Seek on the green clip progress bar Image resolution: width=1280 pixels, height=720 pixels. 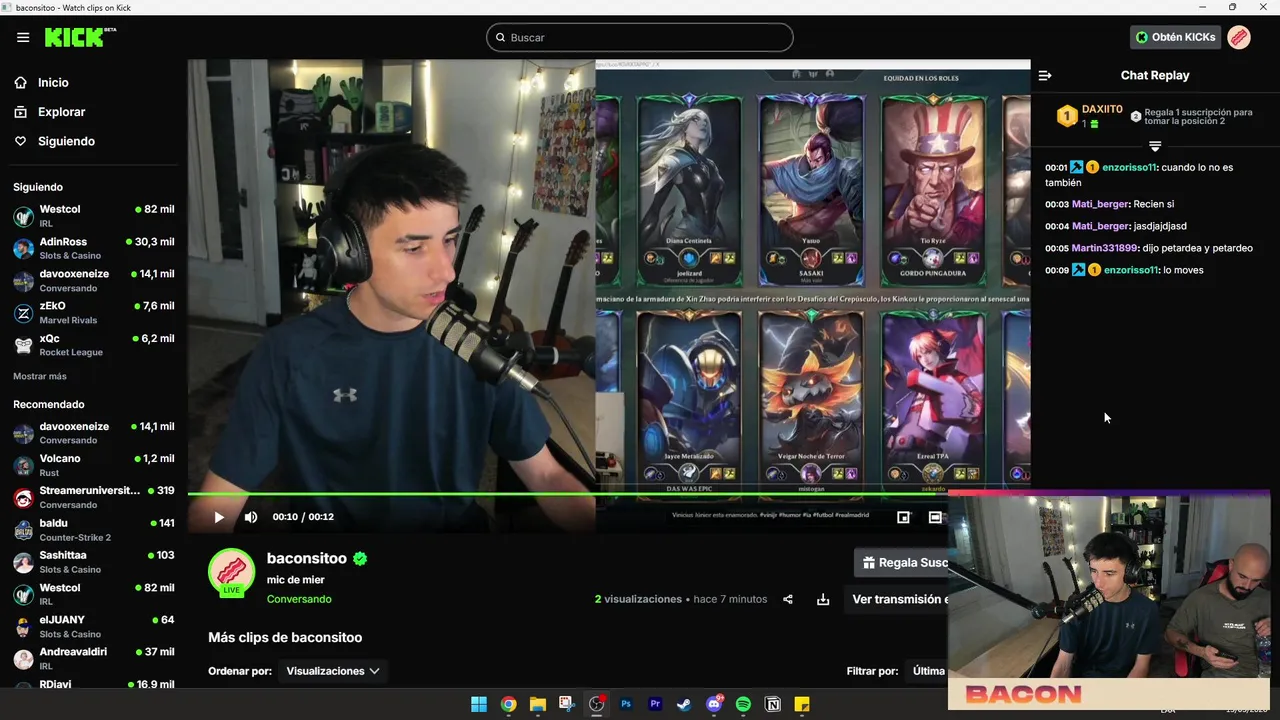[x=567, y=494]
